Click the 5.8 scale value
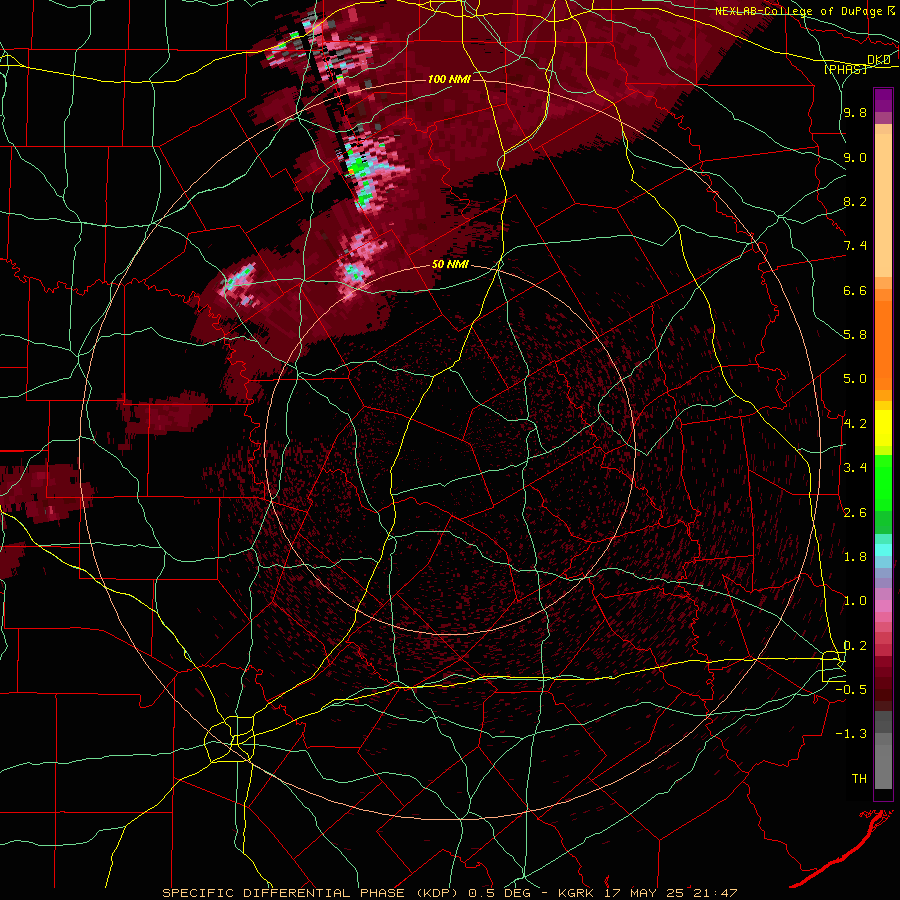900x900 pixels. pos(855,334)
